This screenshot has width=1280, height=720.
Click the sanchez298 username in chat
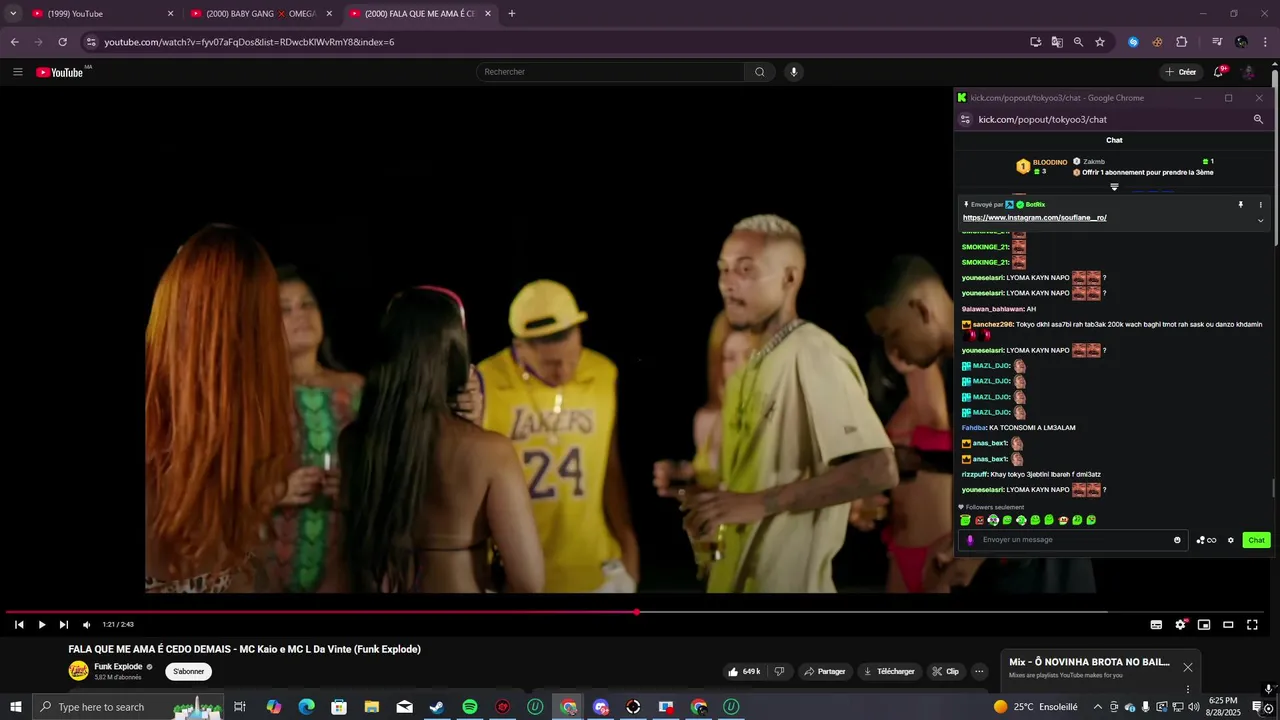[993, 325]
